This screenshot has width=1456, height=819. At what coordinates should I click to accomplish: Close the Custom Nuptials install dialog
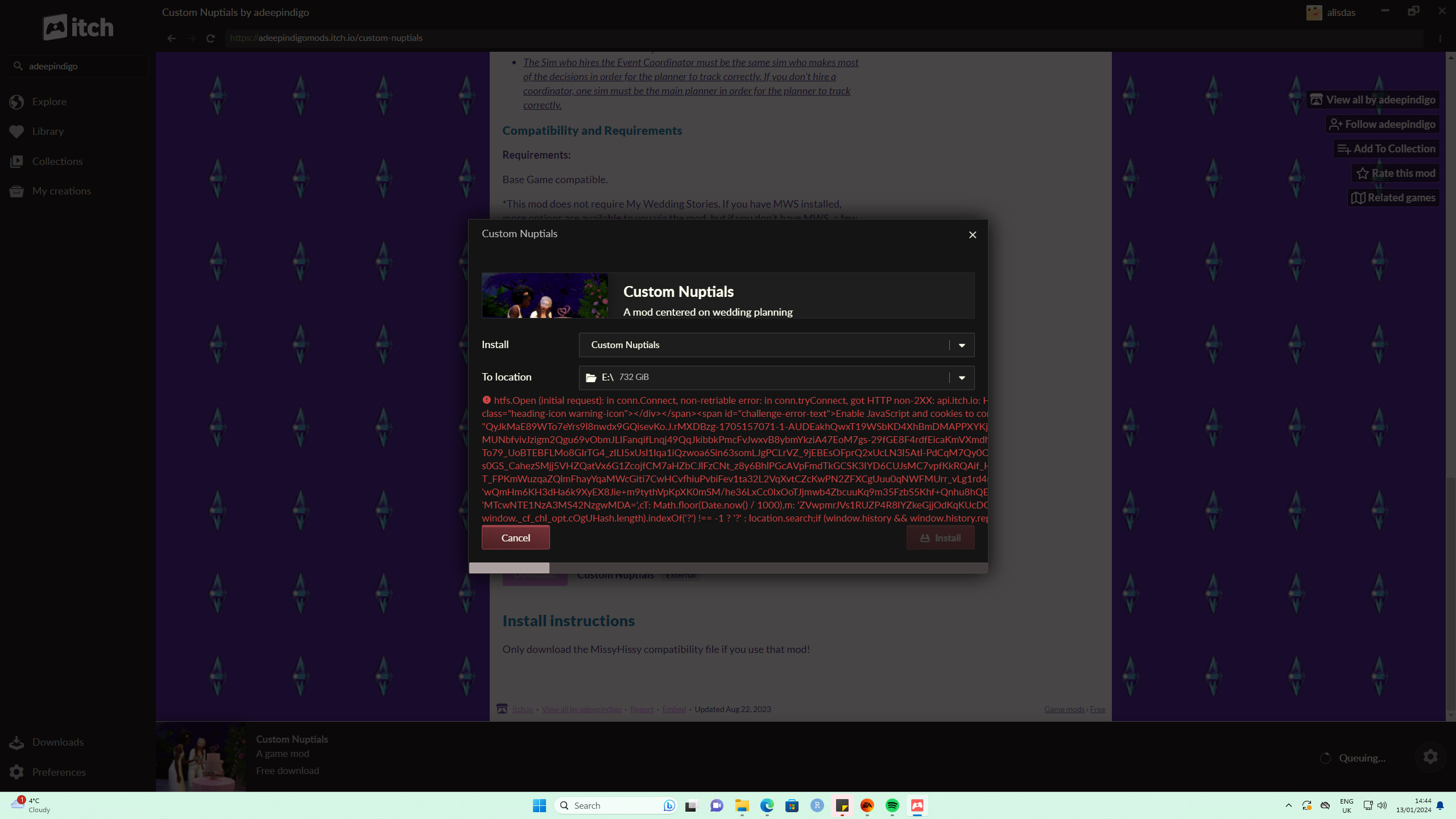click(x=973, y=235)
